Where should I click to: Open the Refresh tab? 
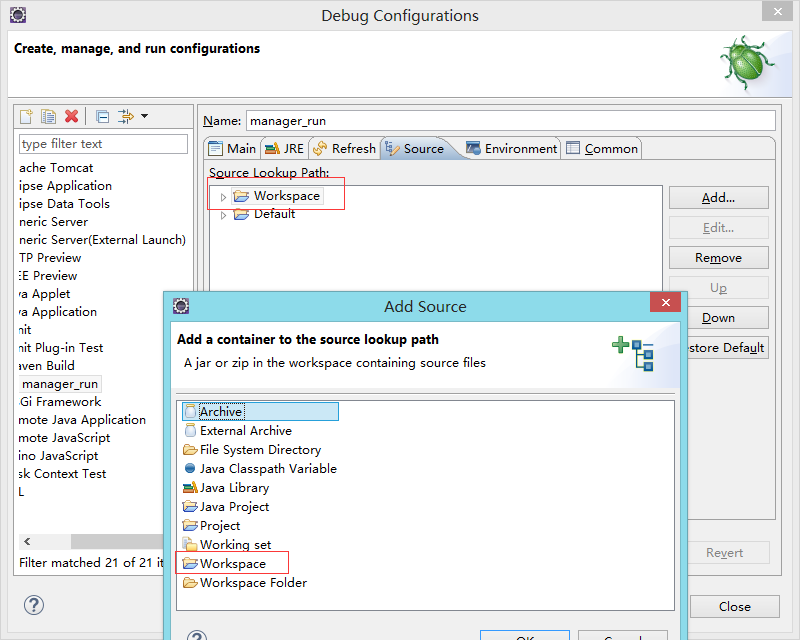point(344,149)
